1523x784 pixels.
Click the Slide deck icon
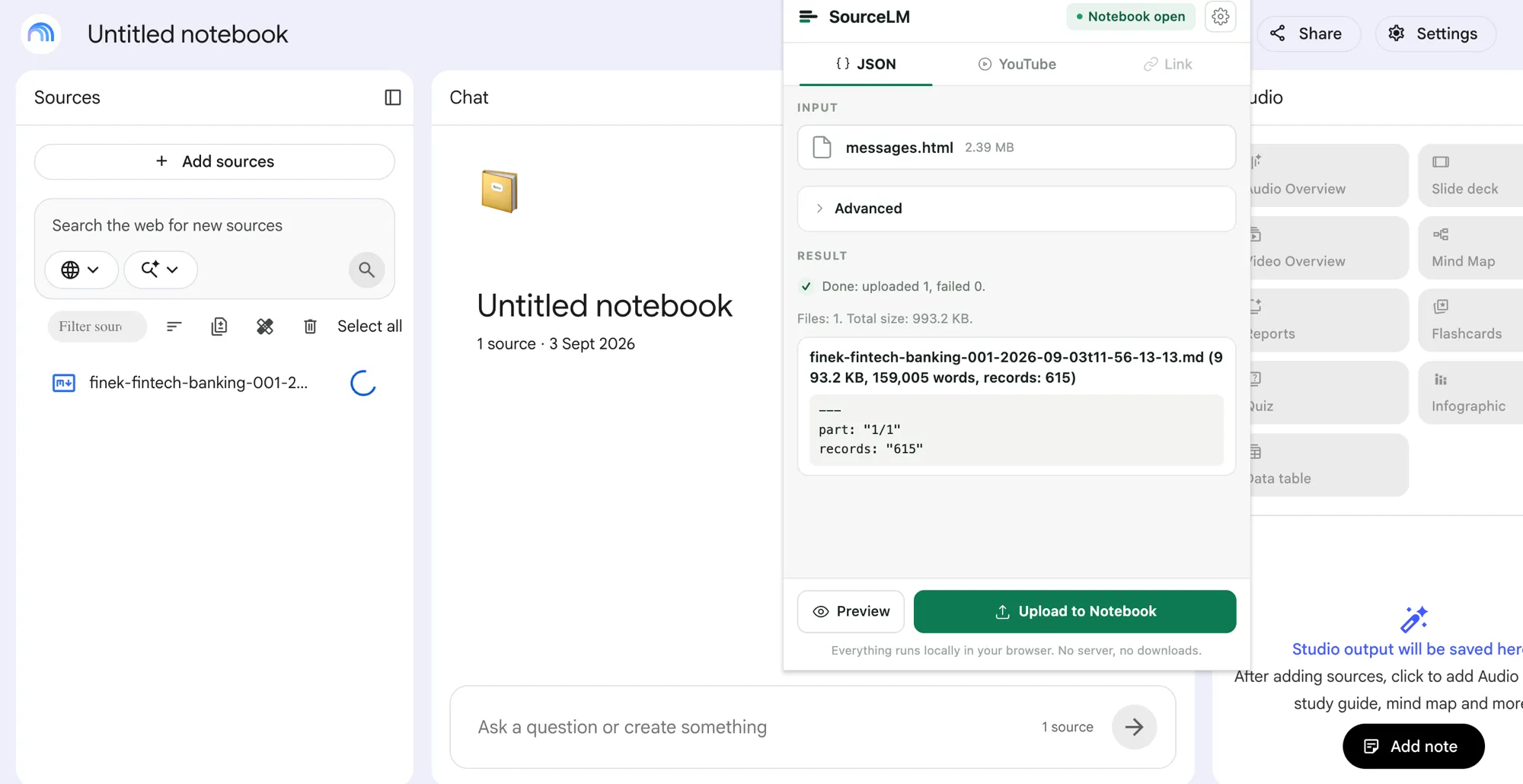tap(1441, 161)
